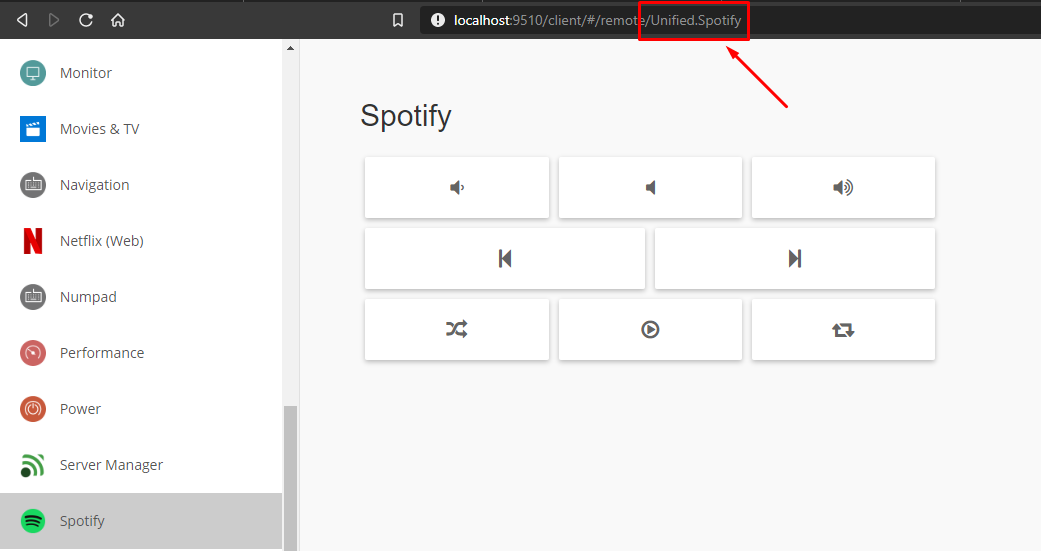
Task: Select the Movies & TV label
Action: [x=100, y=129]
